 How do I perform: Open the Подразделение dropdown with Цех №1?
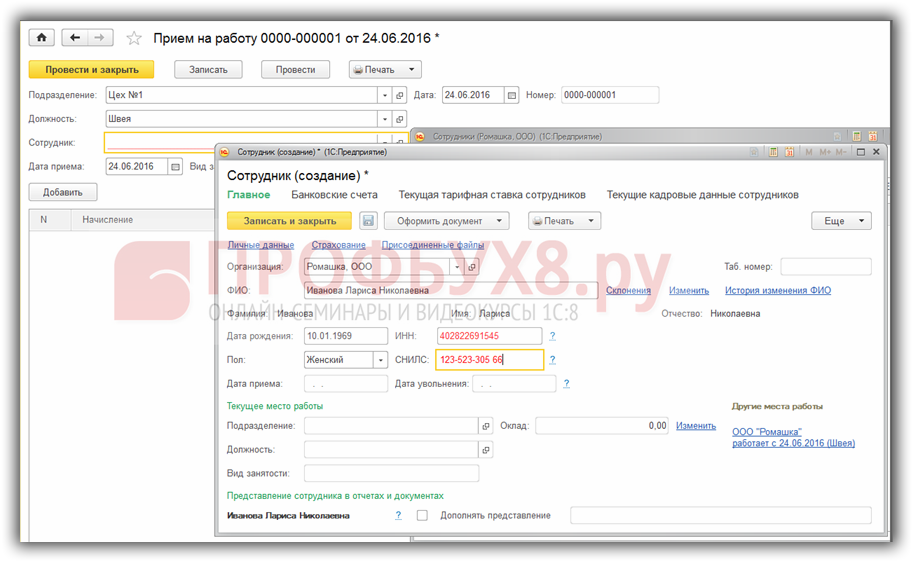[x=384, y=95]
